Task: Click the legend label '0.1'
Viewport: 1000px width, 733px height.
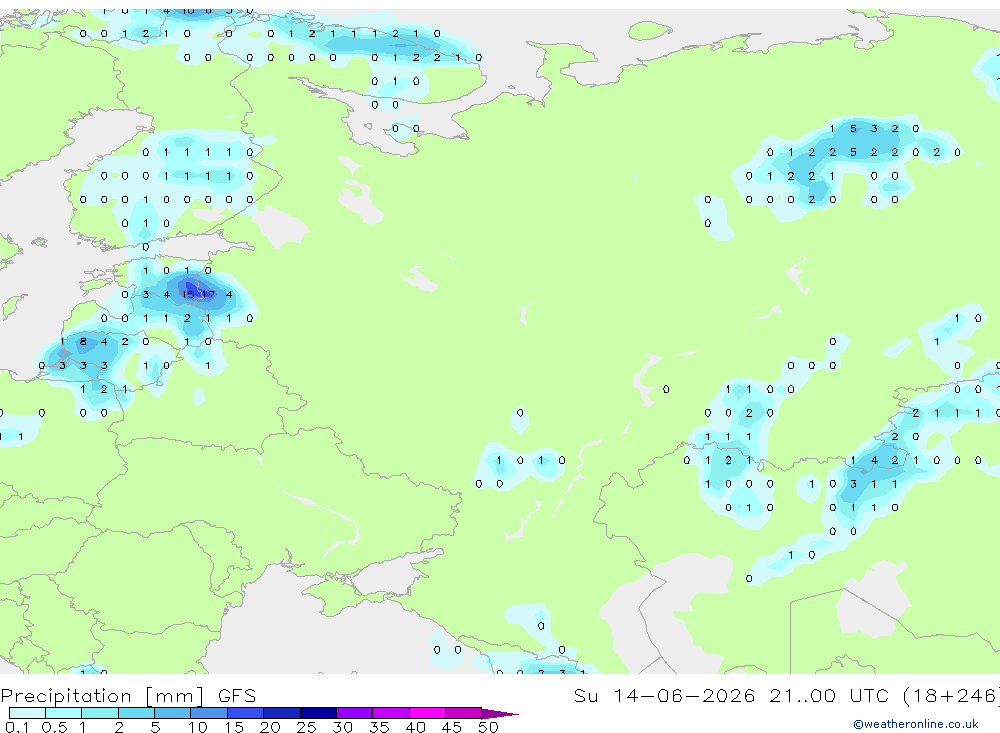Action: click(15, 727)
